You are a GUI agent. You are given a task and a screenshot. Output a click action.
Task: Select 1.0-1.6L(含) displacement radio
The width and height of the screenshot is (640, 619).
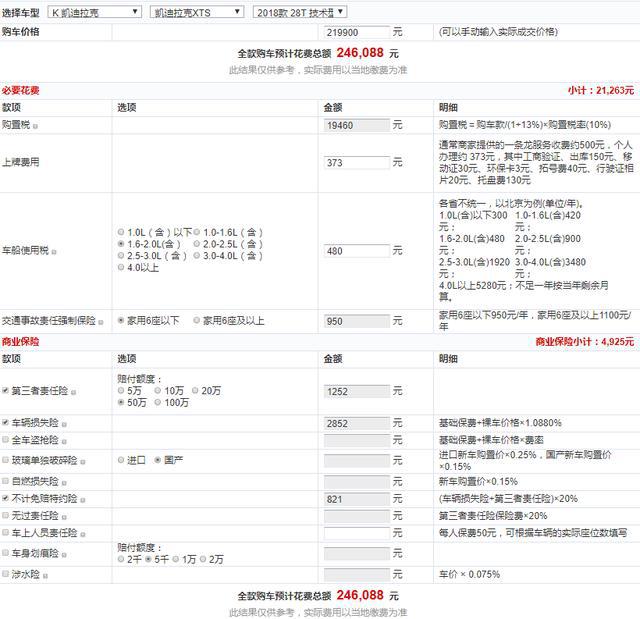tap(197, 232)
